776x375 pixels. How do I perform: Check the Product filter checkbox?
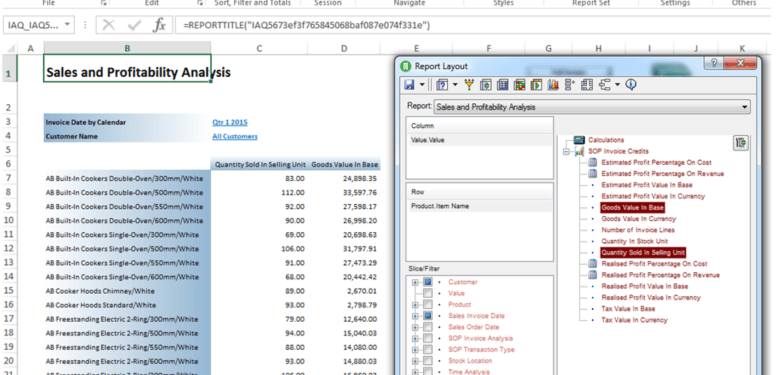(428, 305)
